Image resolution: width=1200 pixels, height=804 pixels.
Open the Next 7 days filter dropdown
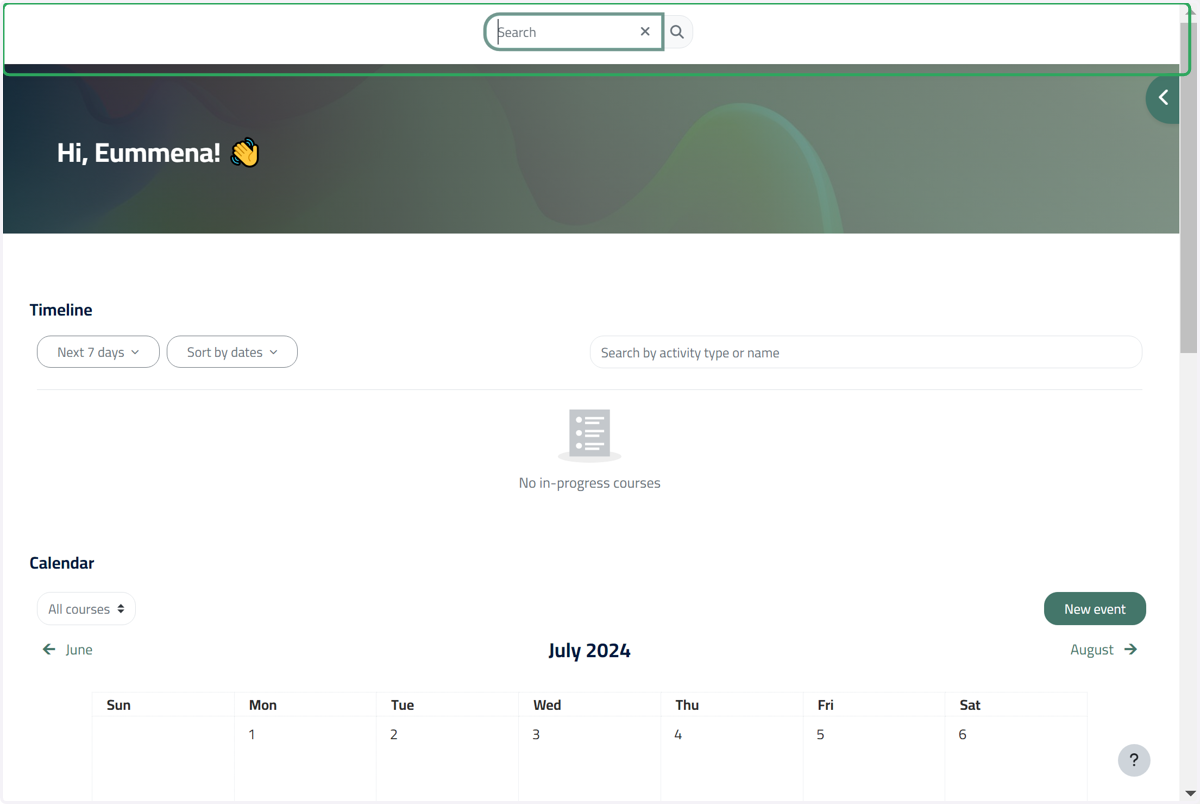(98, 352)
